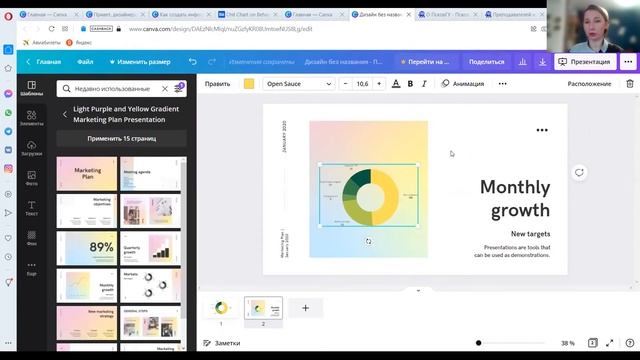Expand the Open Sauce font dropdown
The image size is (640, 360).
tap(299, 84)
